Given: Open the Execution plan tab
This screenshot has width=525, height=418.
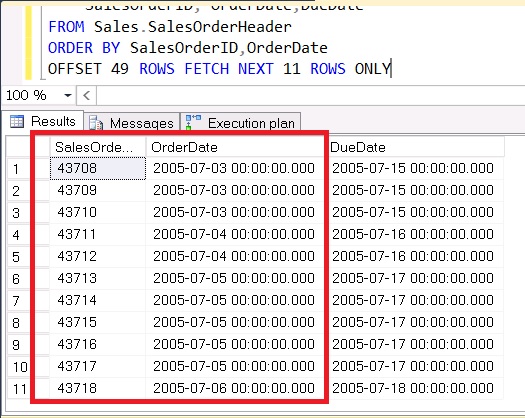Looking at the screenshot, I should (240, 123).
